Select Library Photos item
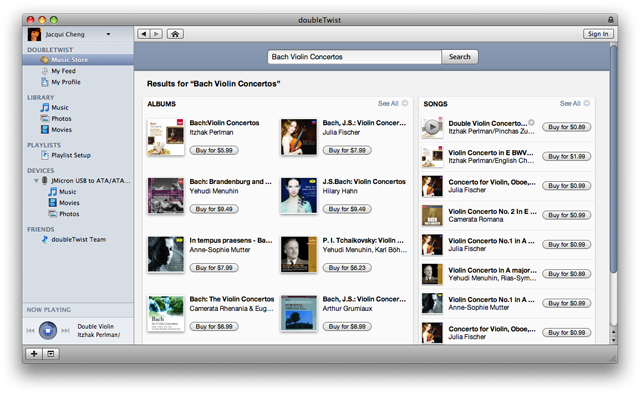Viewport: 640px width, 394px height. click(x=61, y=118)
